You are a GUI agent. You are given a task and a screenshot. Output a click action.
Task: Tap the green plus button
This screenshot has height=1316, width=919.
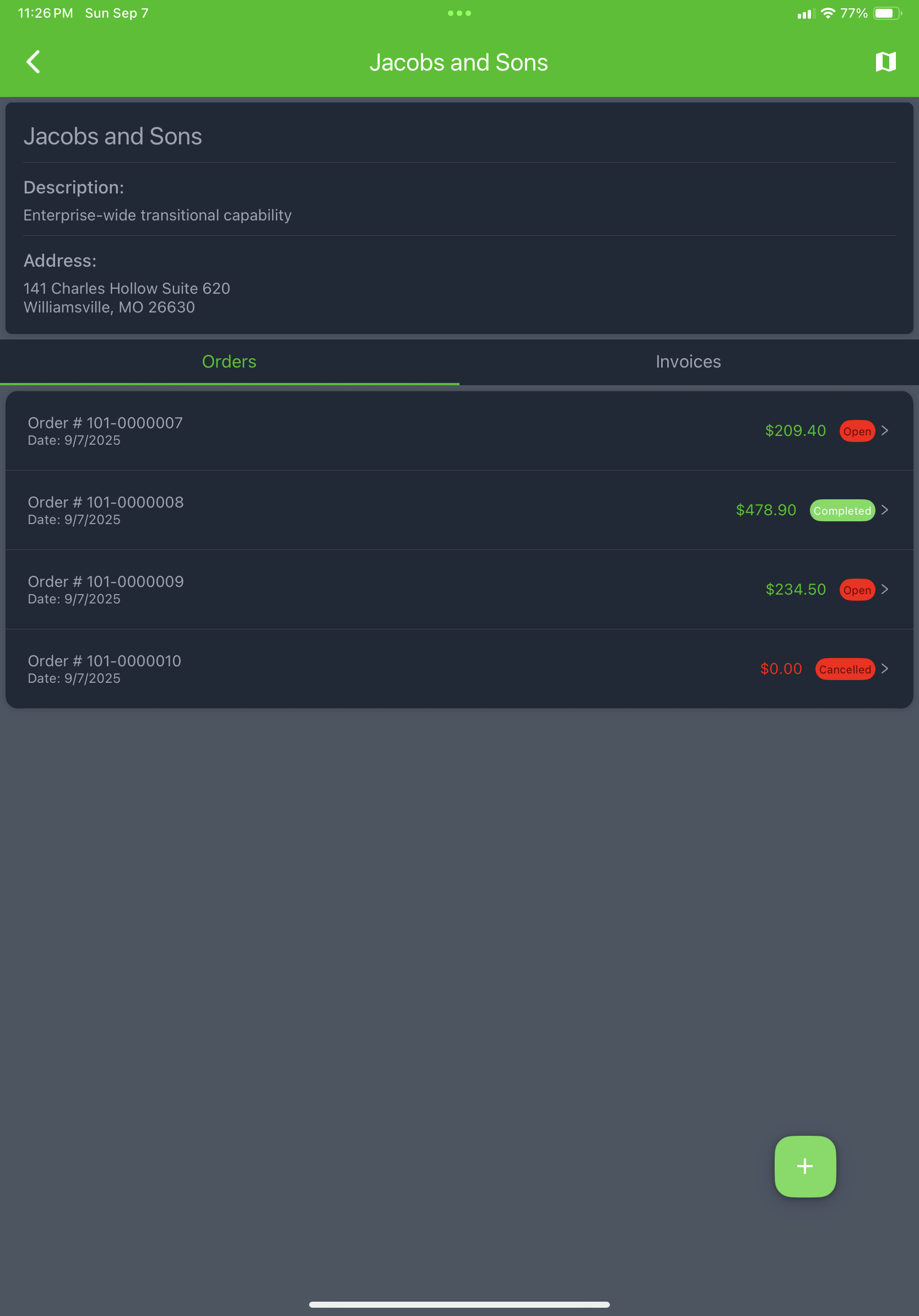[x=804, y=1167]
